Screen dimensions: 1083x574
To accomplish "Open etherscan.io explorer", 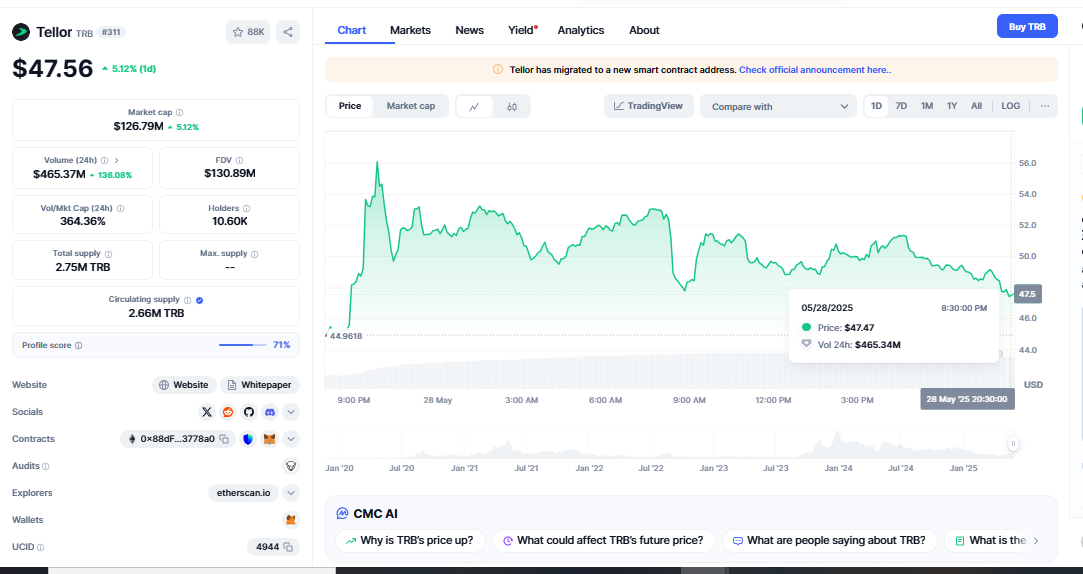I will point(244,493).
